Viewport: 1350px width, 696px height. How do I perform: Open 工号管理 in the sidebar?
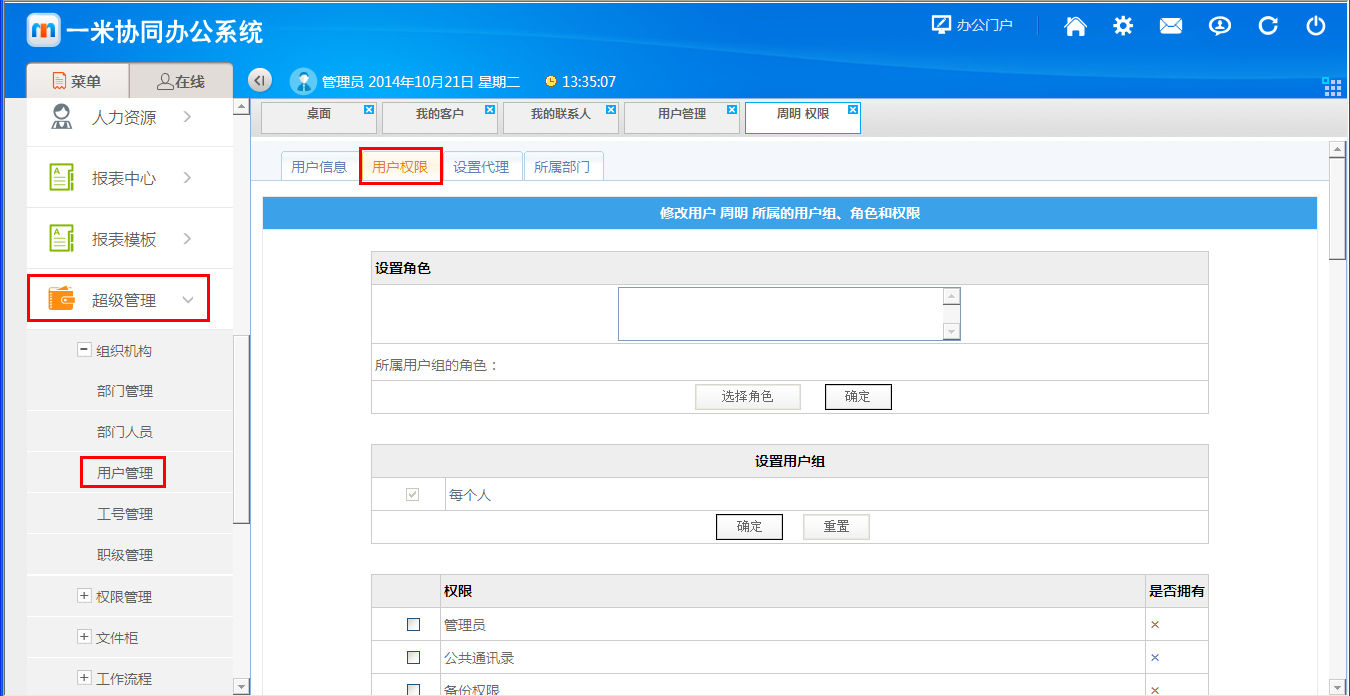pyautogui.click(x=125, y=514)
